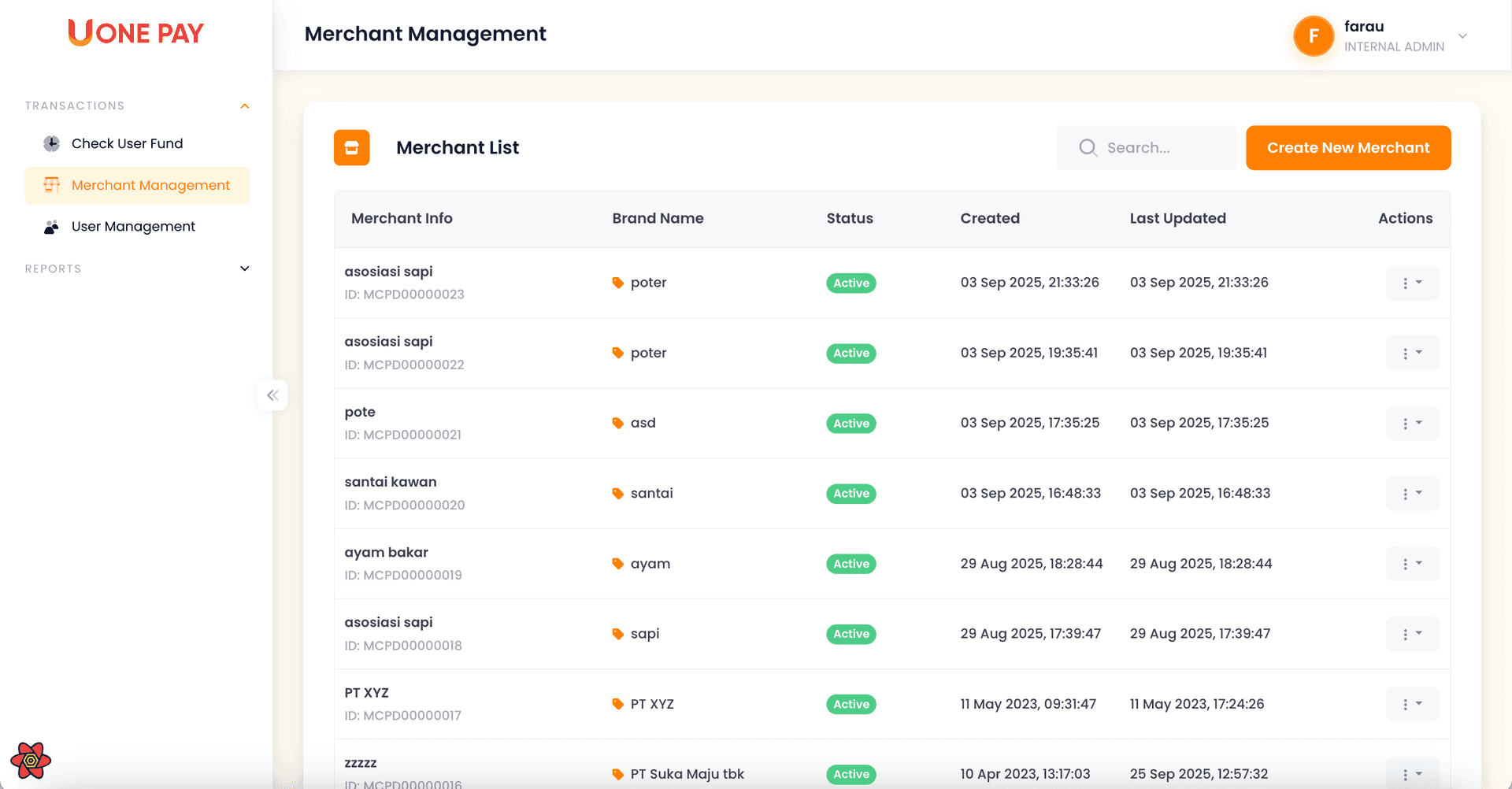Collapse the TRANSACTIONS section chevron
This screenshot has height=789, width=1512.
pyautogui.click(x=244, y=106)
